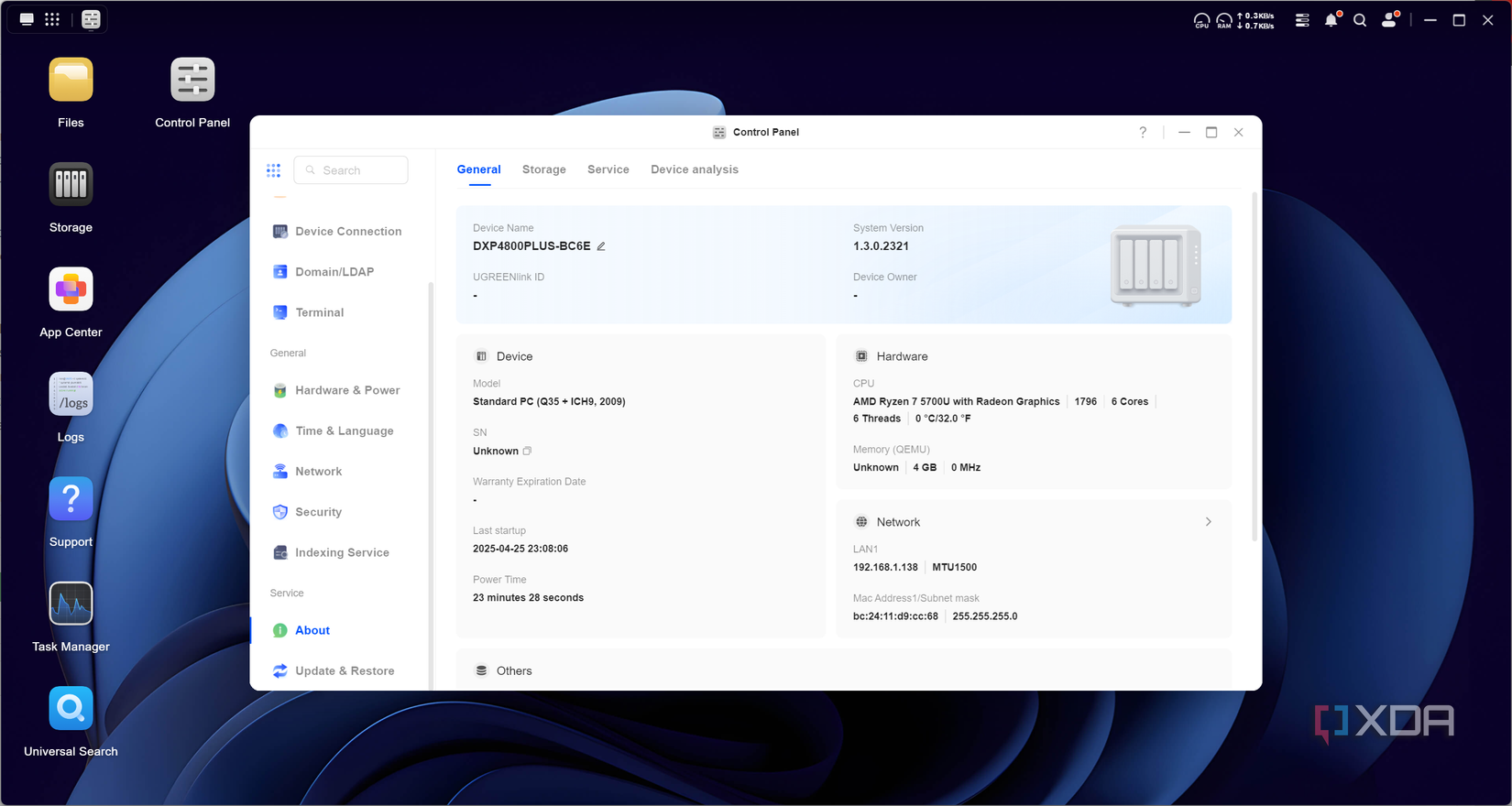Screen dimensions: 1512x806
Task: Click the Control Panel search field
Action: (351, 170)
